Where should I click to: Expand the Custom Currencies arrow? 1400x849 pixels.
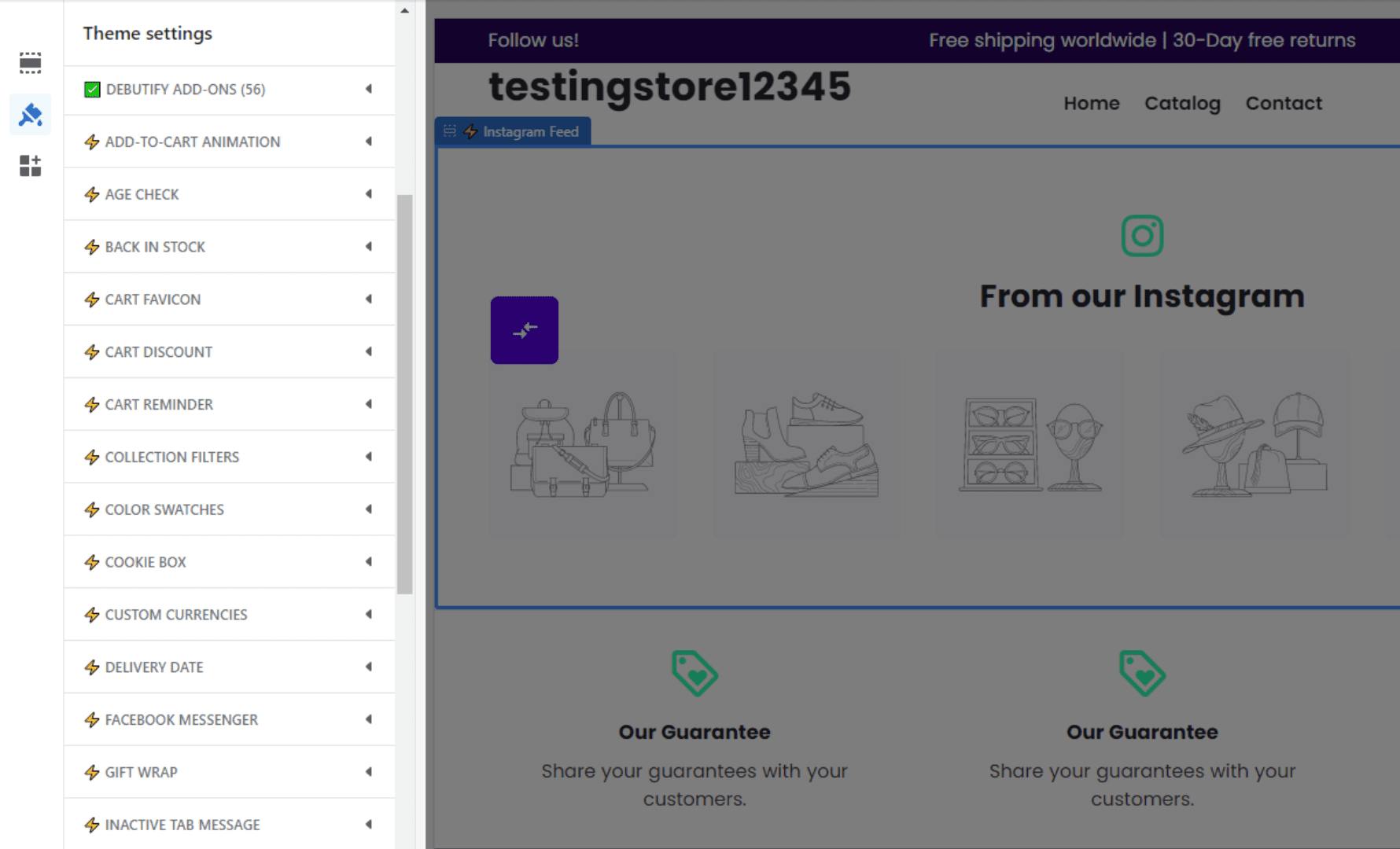[368, 614]
